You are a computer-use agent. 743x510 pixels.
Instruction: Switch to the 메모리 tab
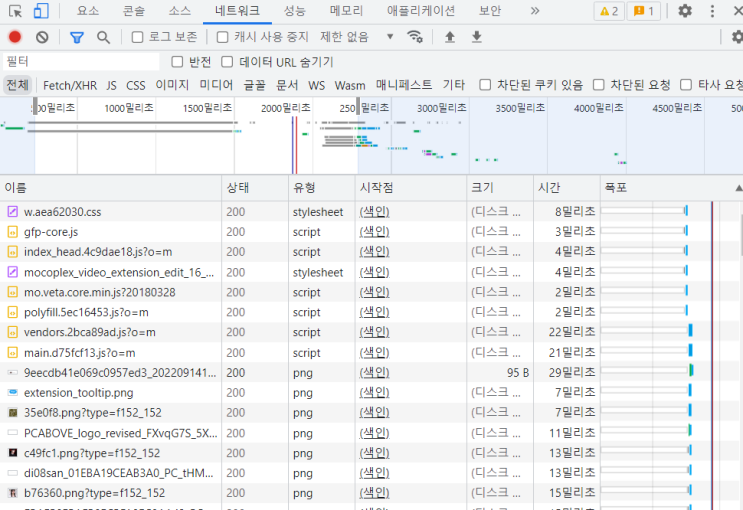tap(346, 11)
